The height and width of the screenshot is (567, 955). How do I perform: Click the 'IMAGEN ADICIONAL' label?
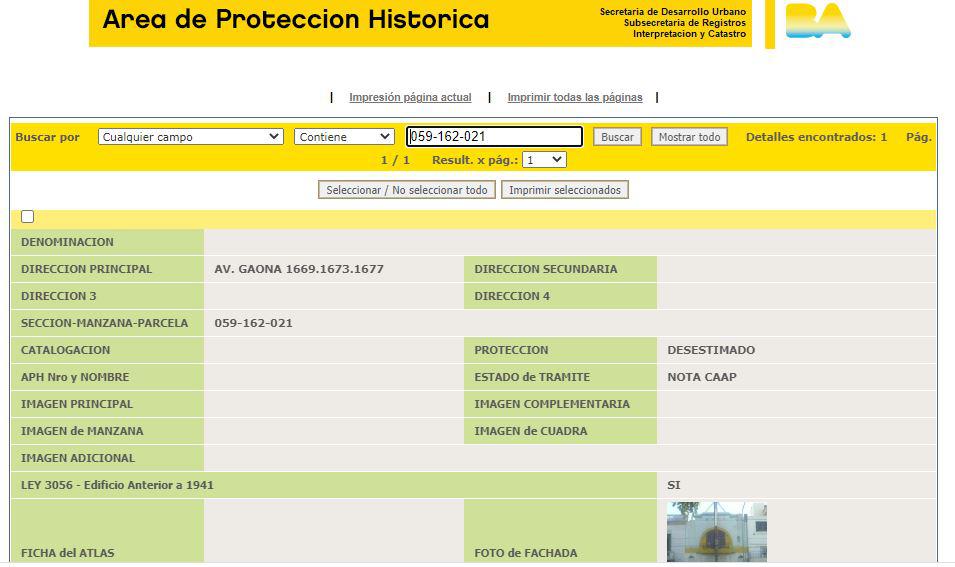point(77,458)
